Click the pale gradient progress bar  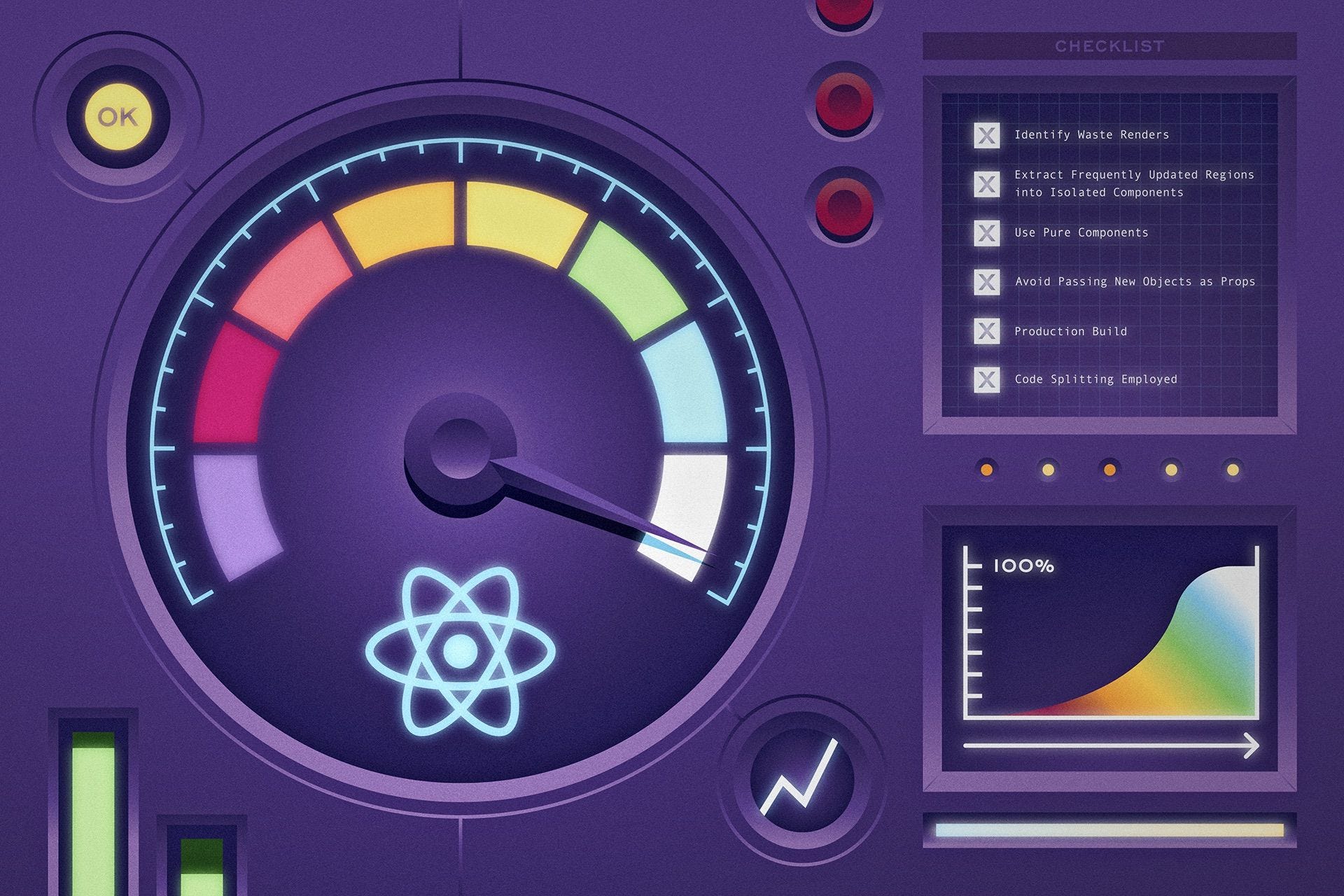point(1109,830)
